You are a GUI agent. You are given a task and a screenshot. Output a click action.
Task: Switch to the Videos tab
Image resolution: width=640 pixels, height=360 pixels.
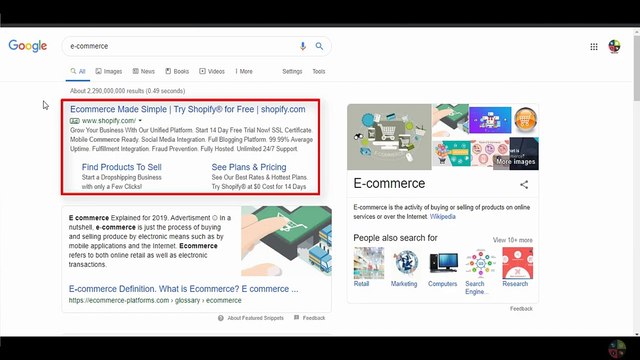click(x=212, y=71)
